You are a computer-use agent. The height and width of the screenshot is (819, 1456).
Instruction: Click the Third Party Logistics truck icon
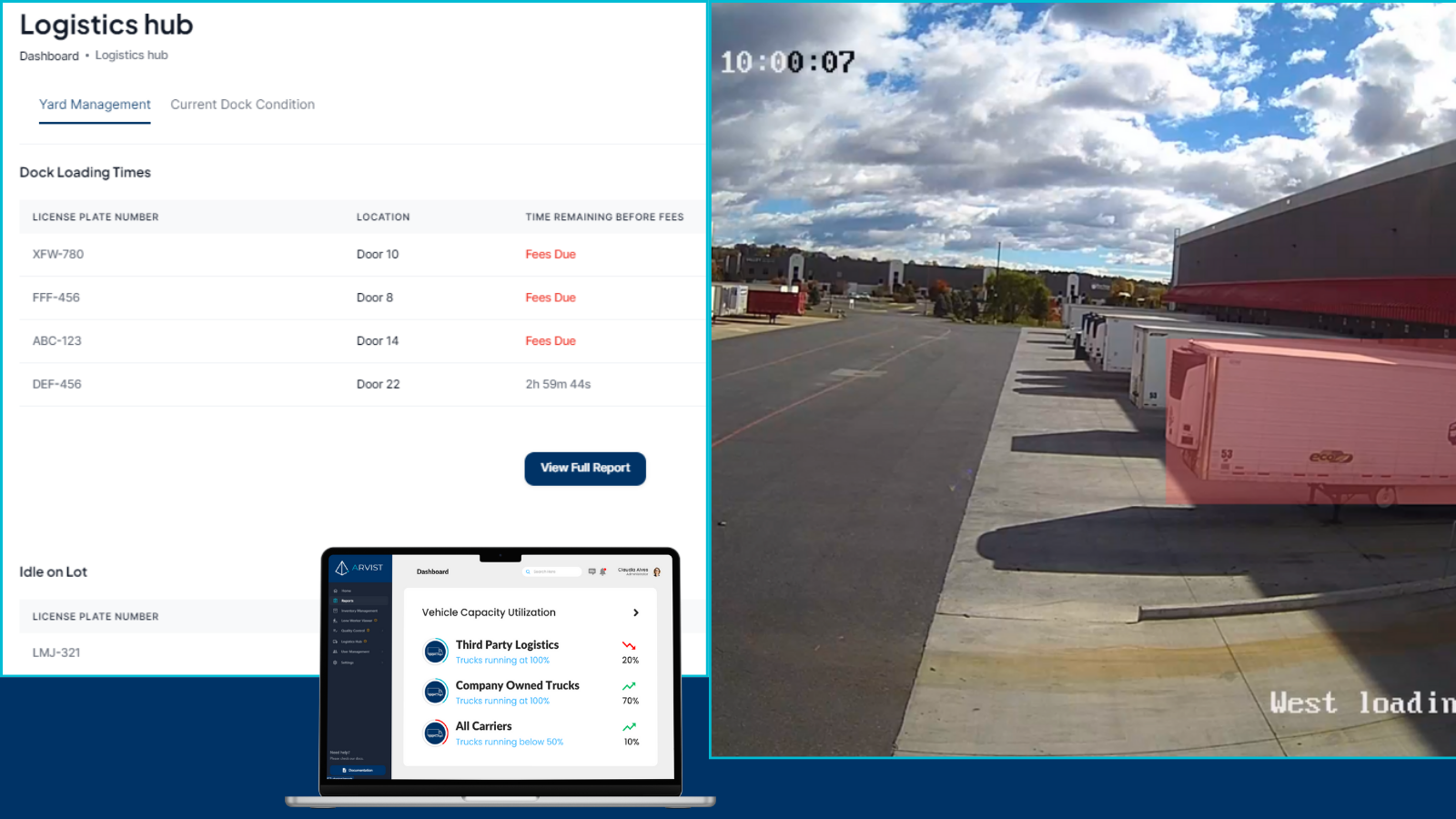point(435,651)
